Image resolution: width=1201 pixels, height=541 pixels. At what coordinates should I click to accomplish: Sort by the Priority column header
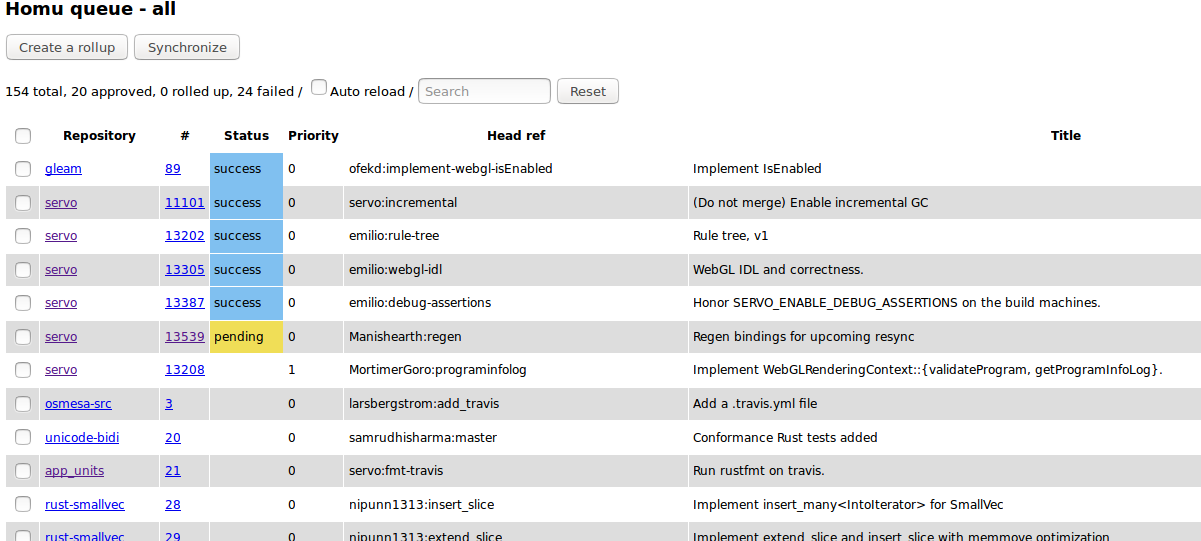313,136
